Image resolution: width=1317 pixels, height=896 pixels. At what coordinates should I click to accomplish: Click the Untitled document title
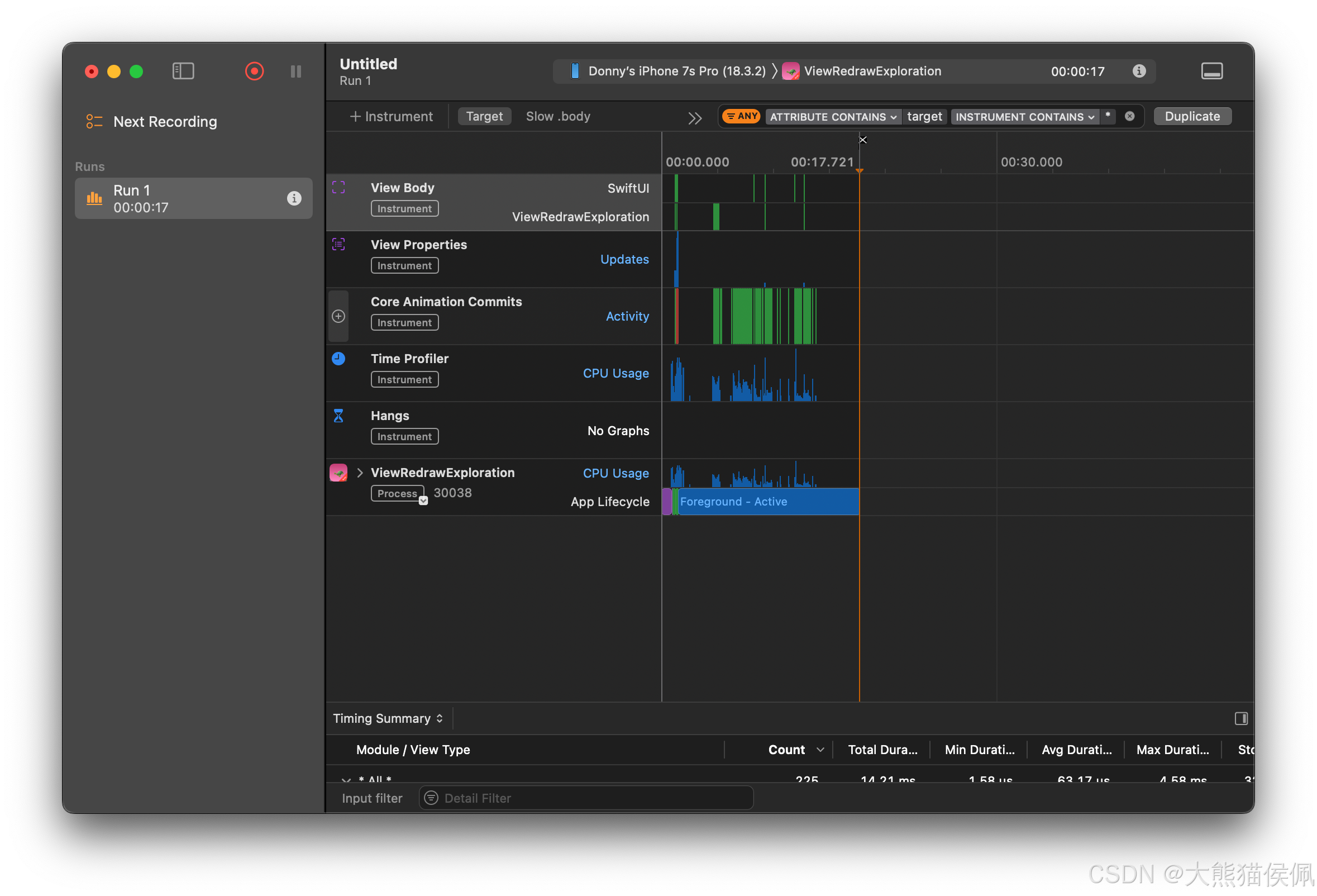368,64
